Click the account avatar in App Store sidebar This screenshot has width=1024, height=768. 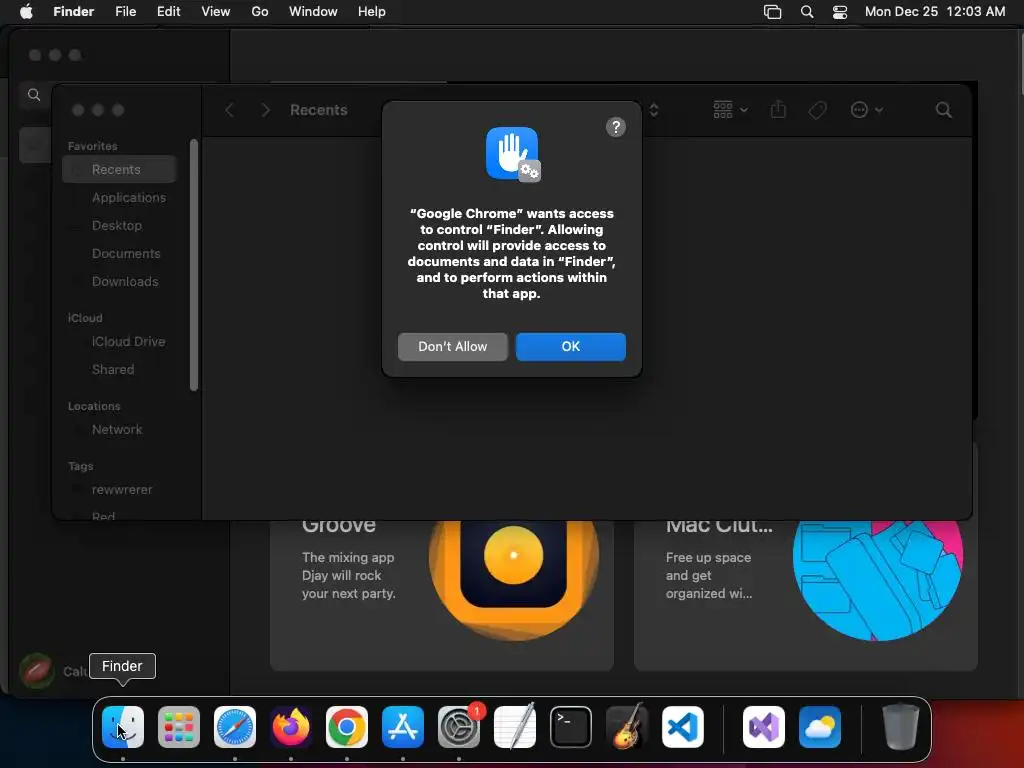[37, 671]
